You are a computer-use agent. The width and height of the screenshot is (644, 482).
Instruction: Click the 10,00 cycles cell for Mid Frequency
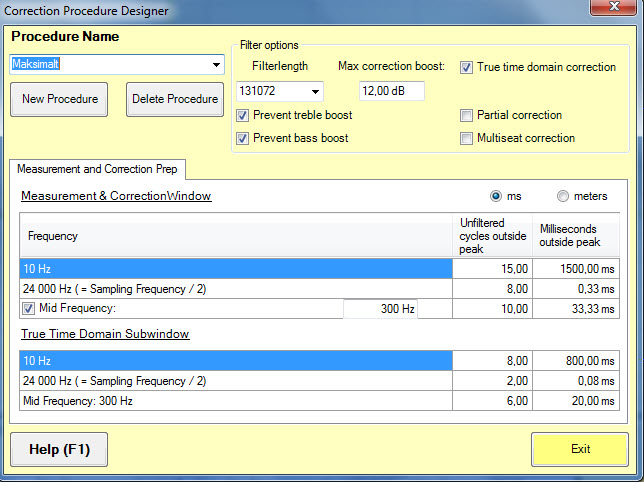[492, 309]
